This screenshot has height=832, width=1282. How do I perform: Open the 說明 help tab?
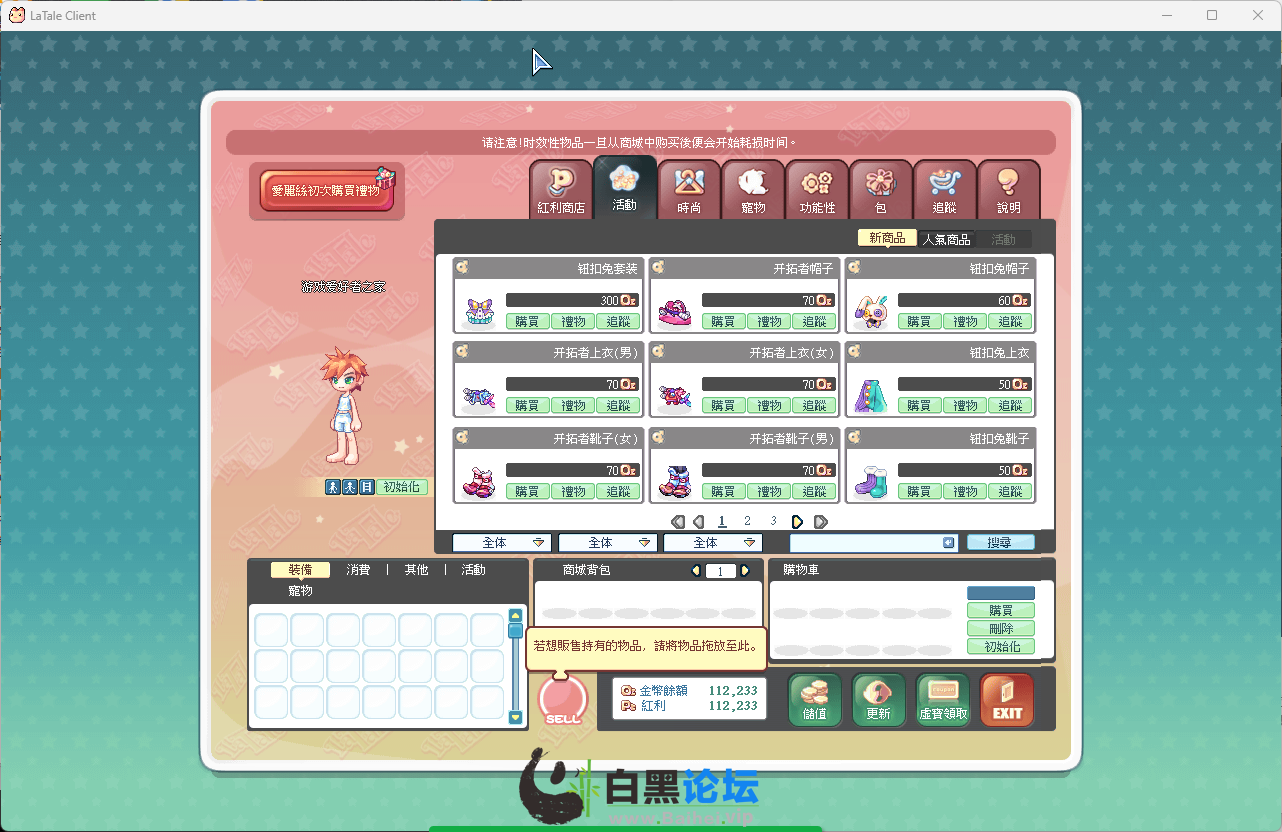pyautogui.click(x=1009, y=190)
